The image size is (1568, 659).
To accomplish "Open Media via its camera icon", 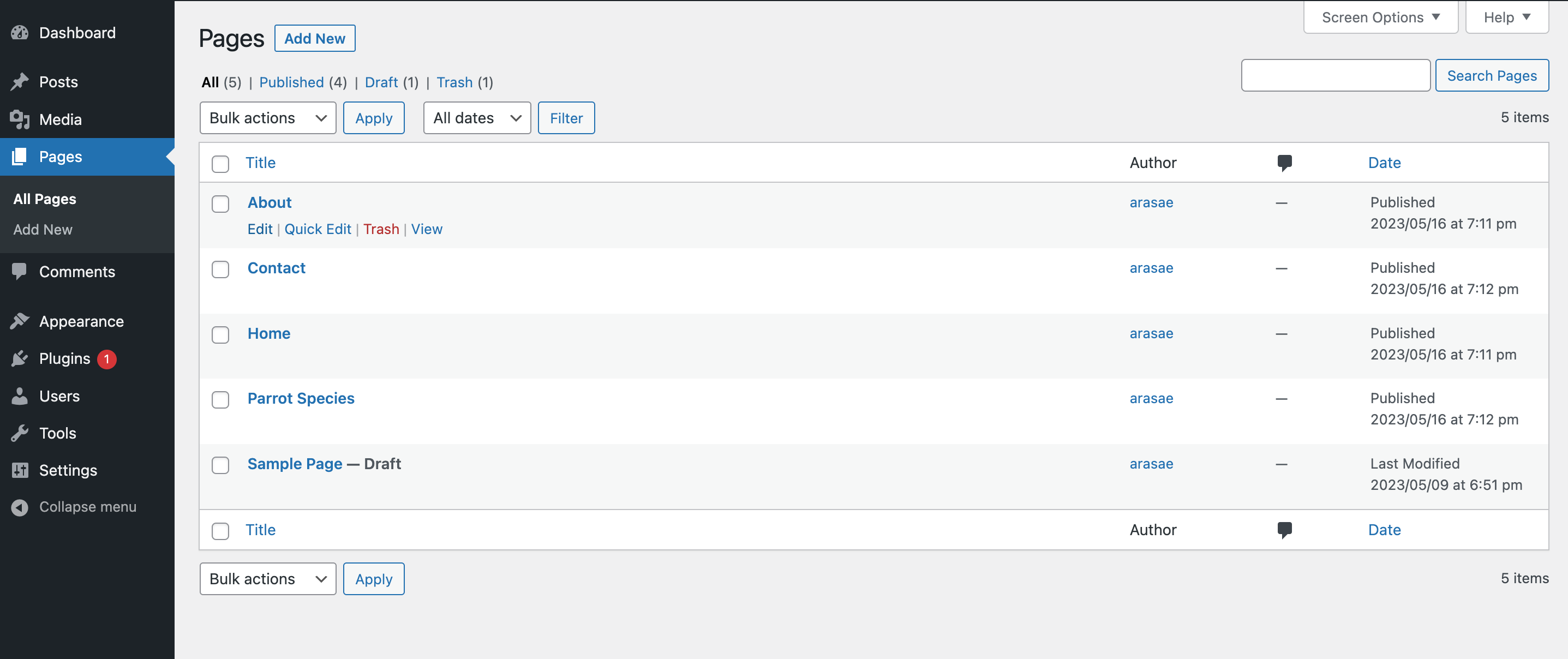I will pos(20,119).
